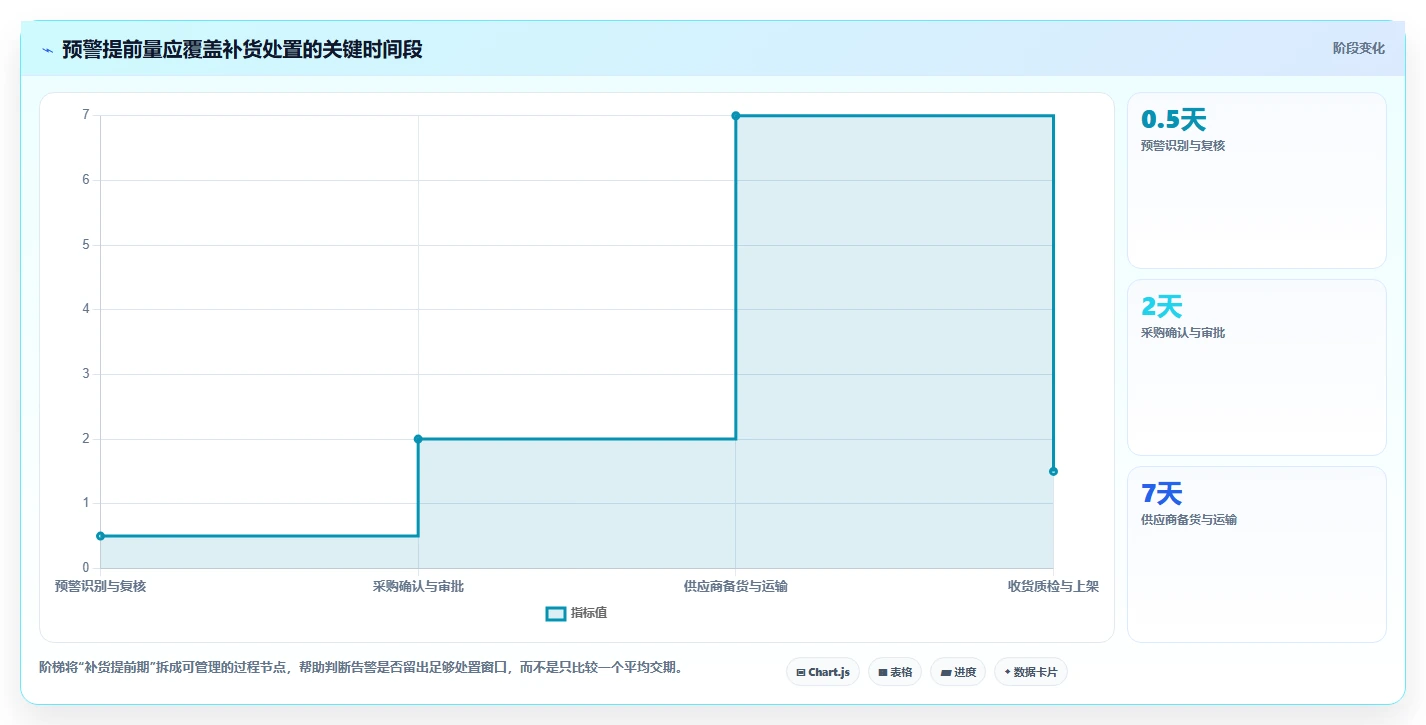Click the 进度 tag pill

(x=958, y=672)
